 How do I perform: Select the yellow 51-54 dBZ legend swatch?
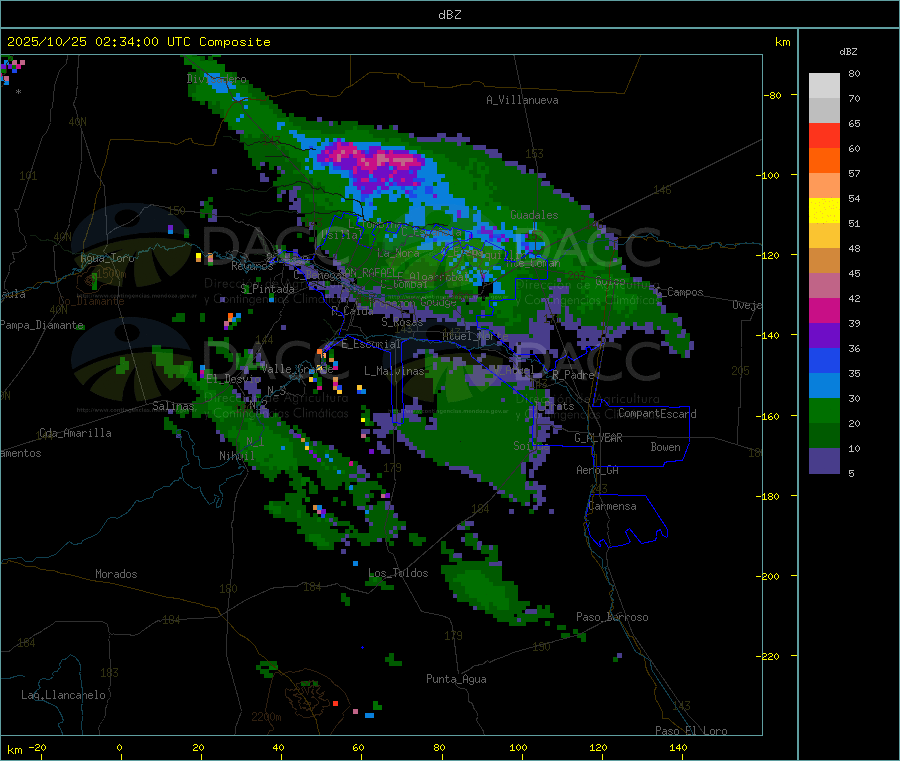tap(824, 211)
